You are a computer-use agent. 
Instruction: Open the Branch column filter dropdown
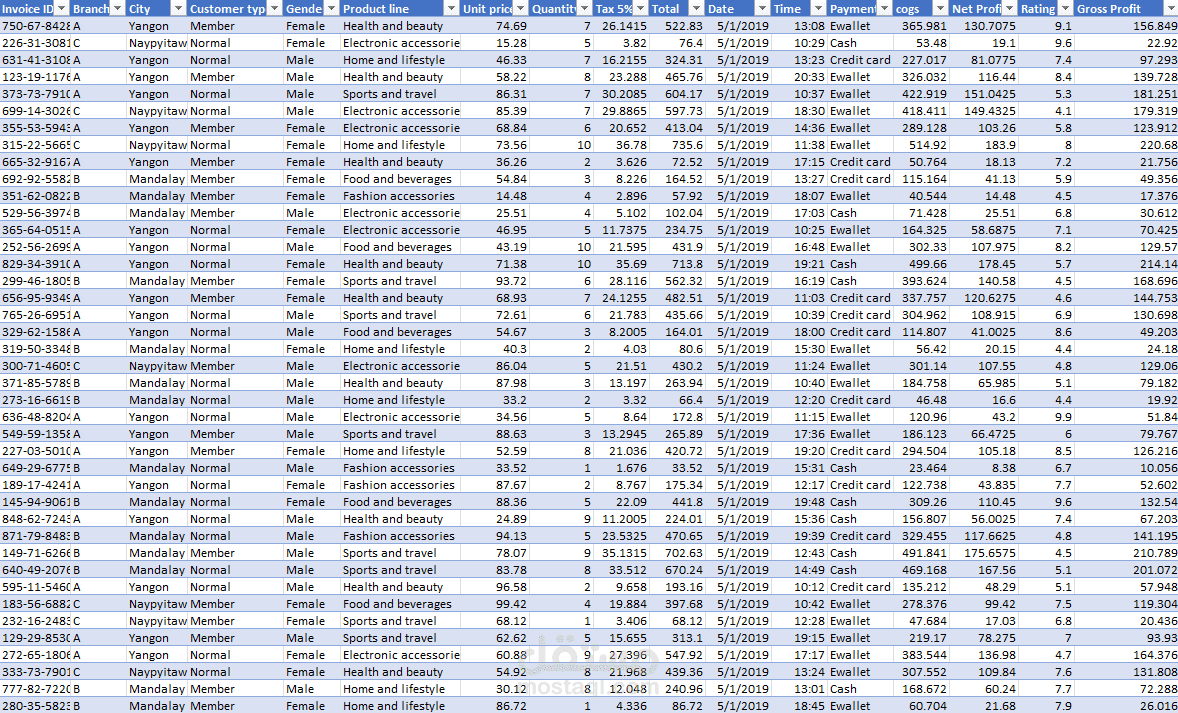click(117, 9)
